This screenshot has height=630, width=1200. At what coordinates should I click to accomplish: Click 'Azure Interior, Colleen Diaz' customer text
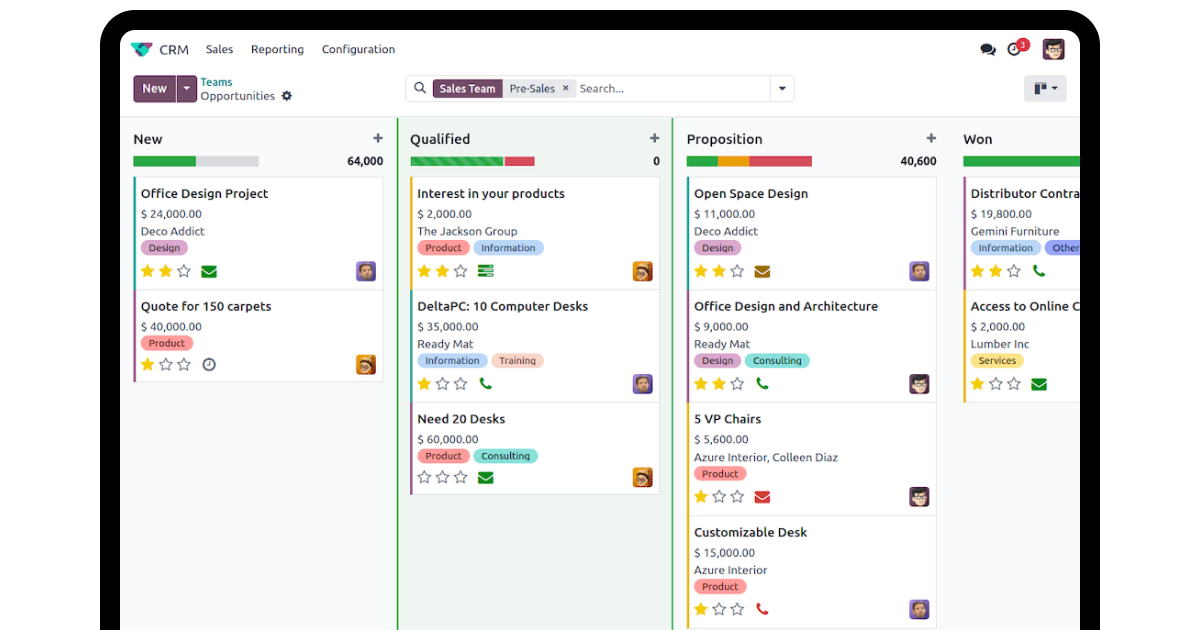pos(766,457)
